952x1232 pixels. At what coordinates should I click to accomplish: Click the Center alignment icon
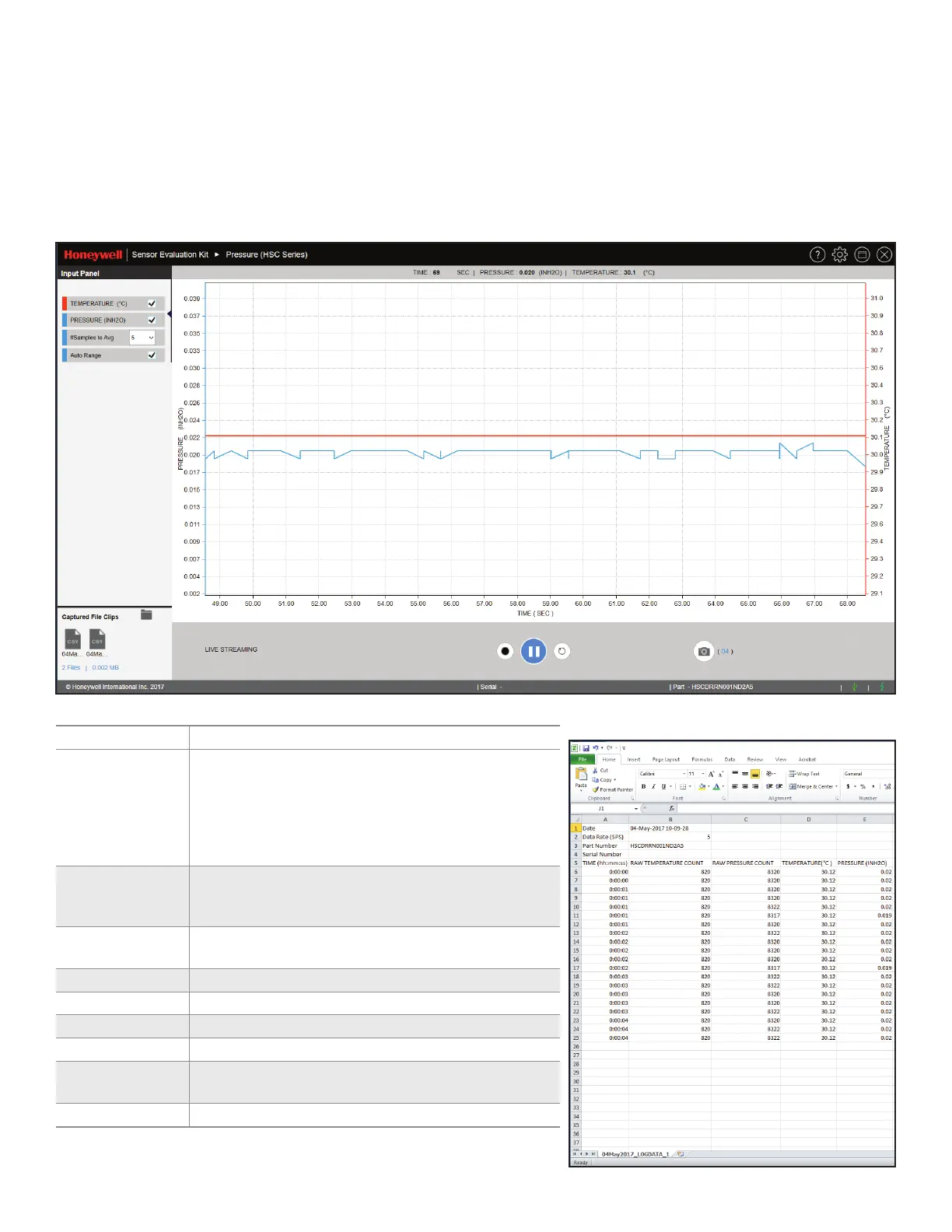(x=745, y=786)
